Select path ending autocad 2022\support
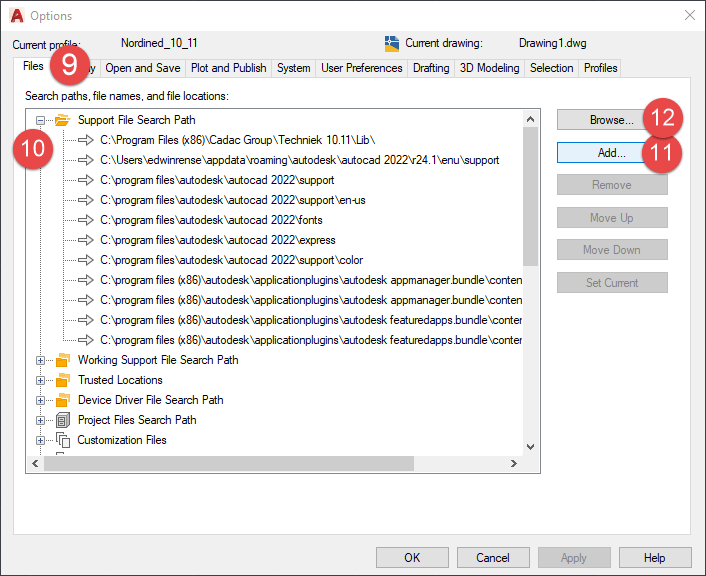 pos(217,180)
